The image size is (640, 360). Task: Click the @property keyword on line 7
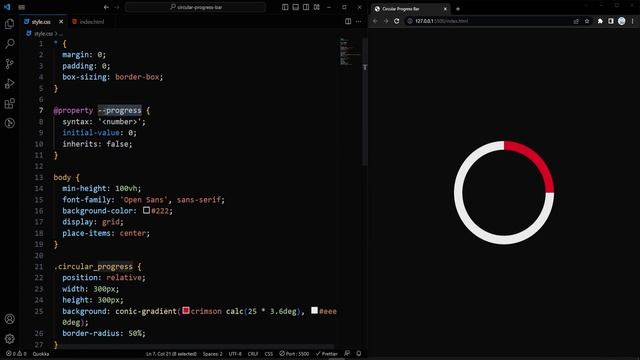[73, 110]
